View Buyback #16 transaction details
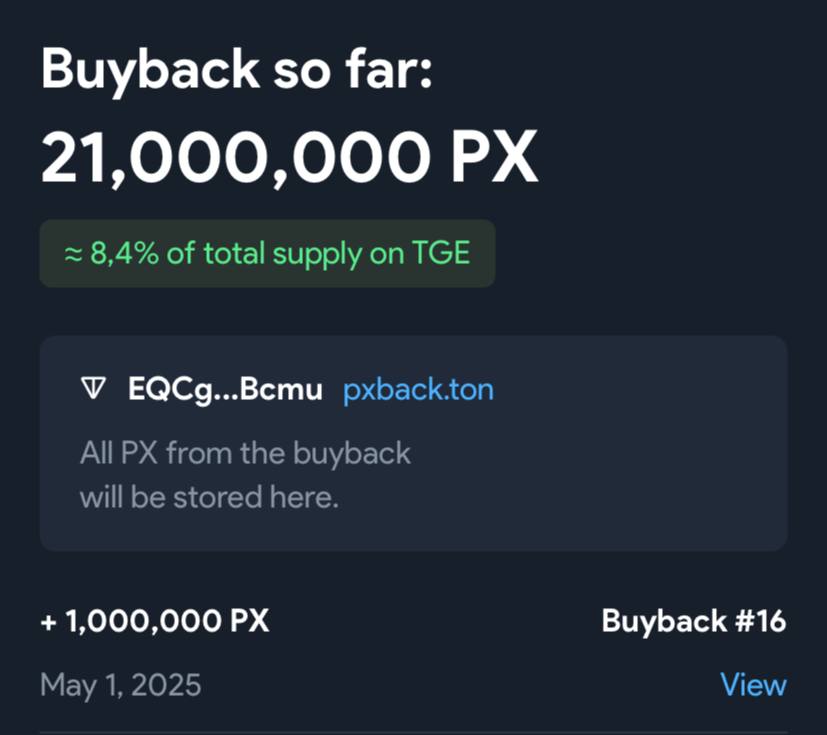The image size is (827, 735). pos(753,684)
